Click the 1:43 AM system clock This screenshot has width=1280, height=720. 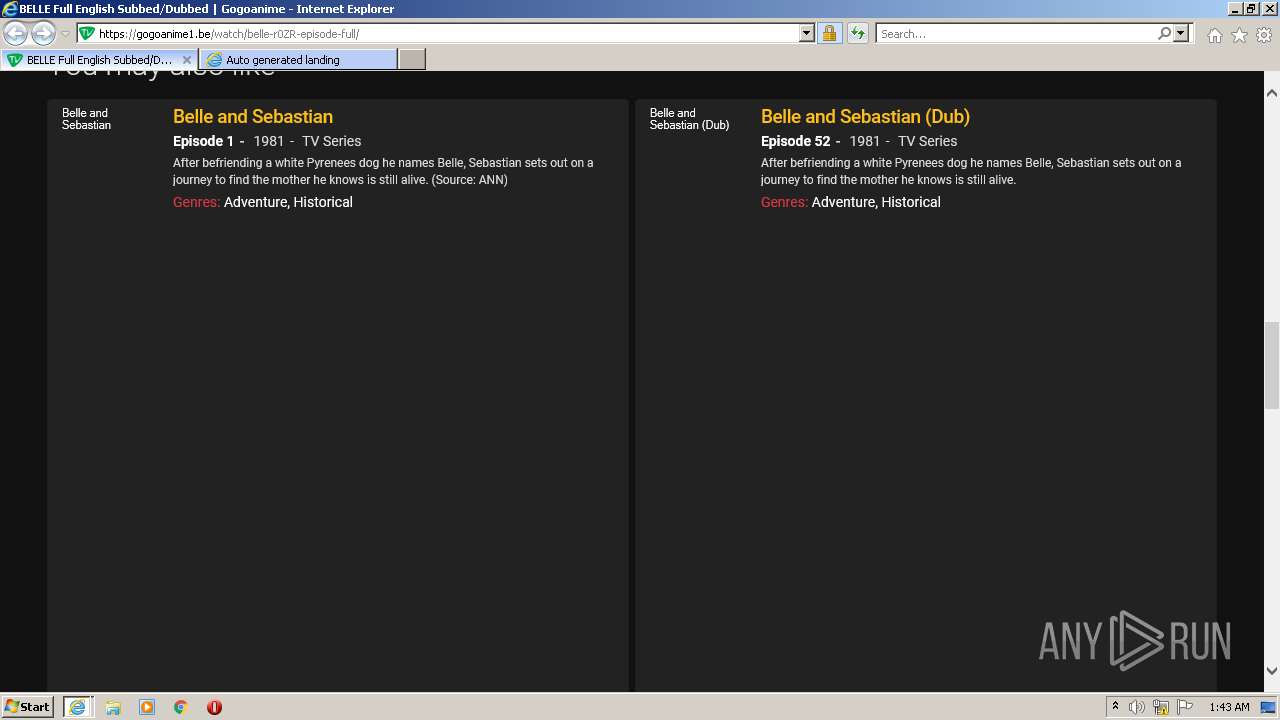[1229, 707]
